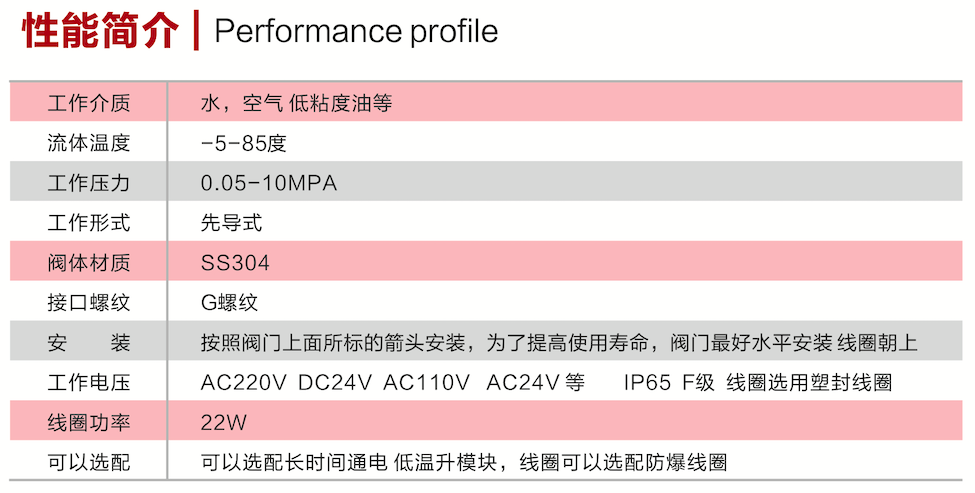Click the IP65 F级 protection rating text
Viewport: 975px width, 493px height.
click(x=670, y=383)
